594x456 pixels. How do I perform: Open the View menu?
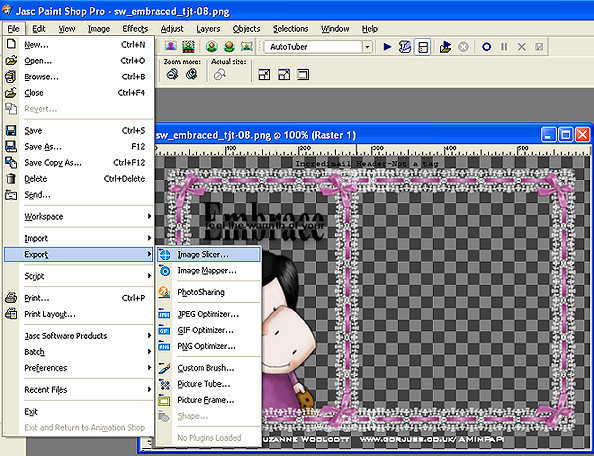(67, 29)
